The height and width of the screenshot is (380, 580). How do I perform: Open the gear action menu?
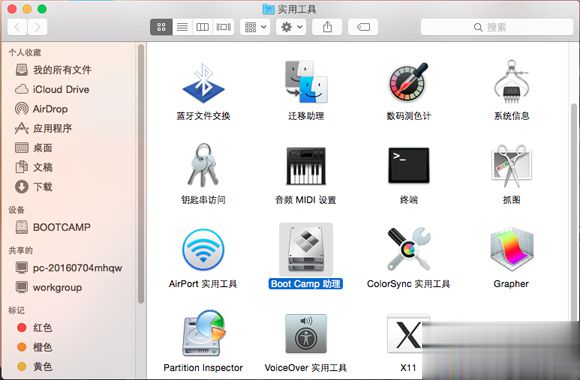291,27
